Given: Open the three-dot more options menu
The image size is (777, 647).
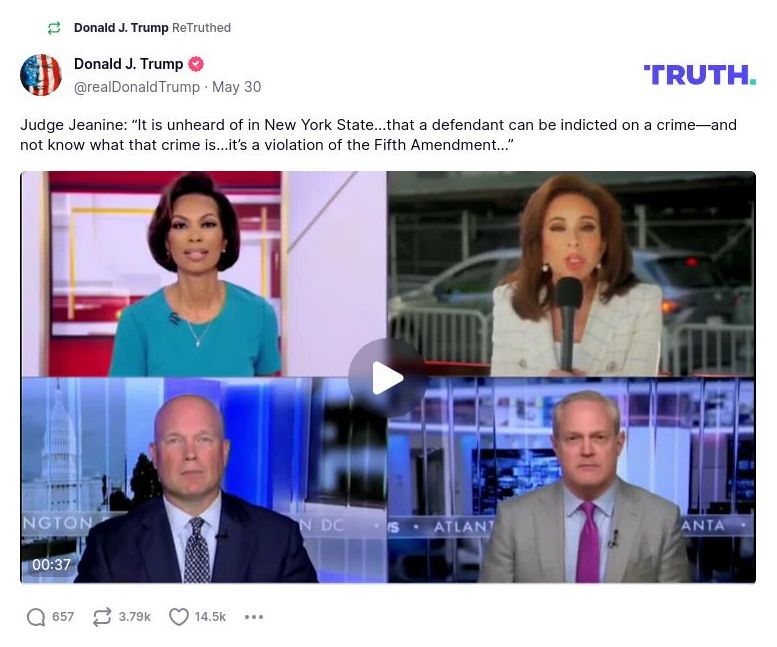Looking at the screenshot, I should tap(254, 617).
